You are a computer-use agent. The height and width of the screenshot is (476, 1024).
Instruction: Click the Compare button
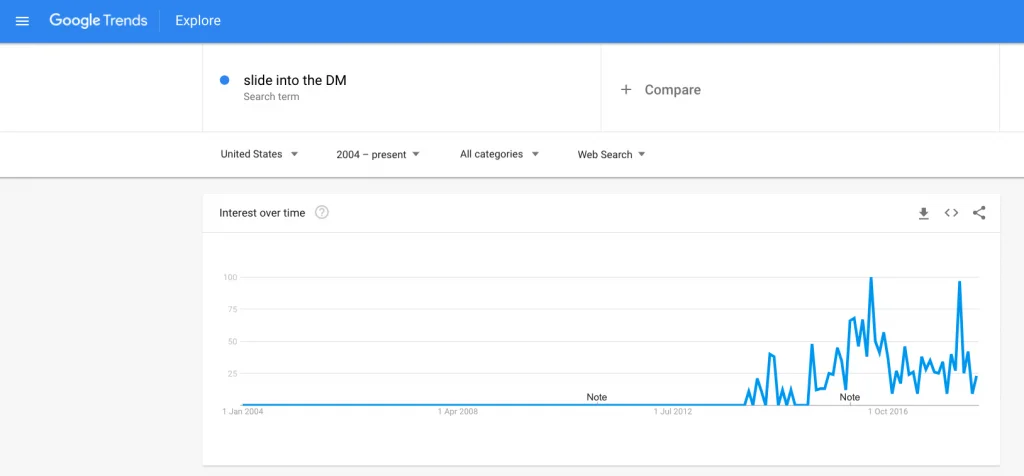coord(672,90)
